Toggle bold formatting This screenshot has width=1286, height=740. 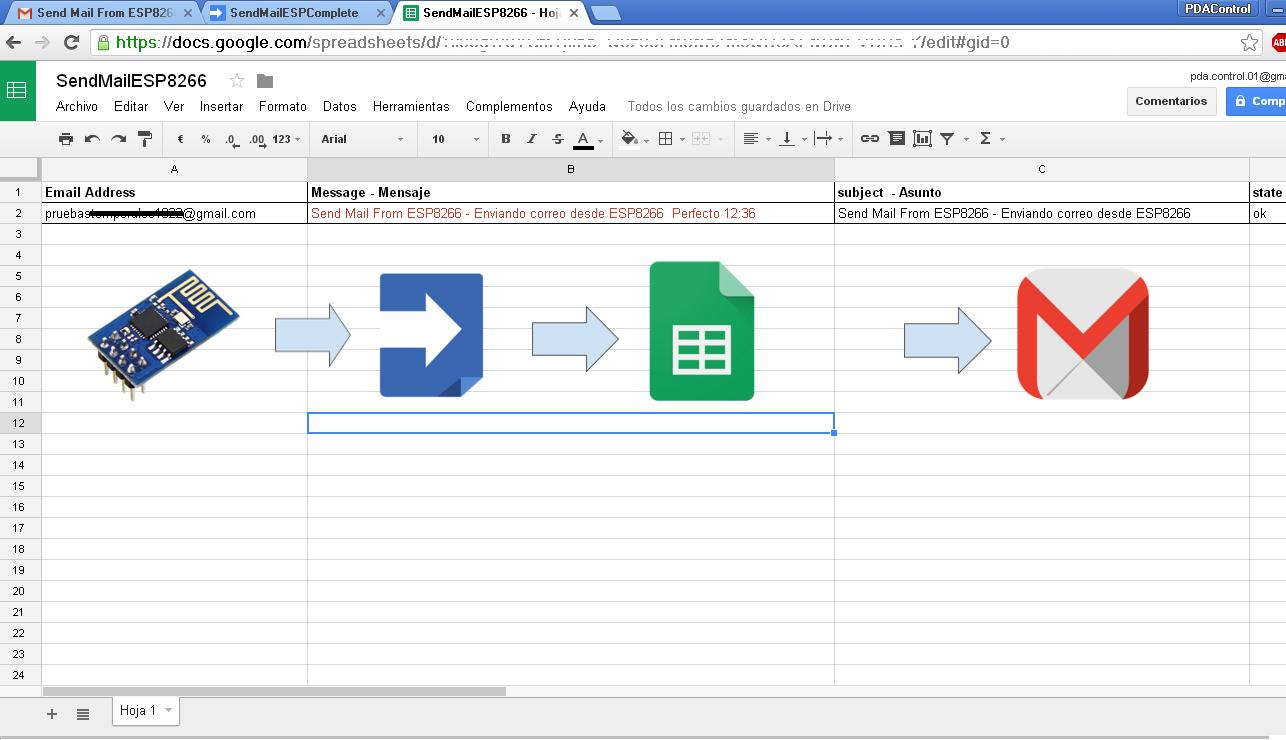[x=505, y=139]
